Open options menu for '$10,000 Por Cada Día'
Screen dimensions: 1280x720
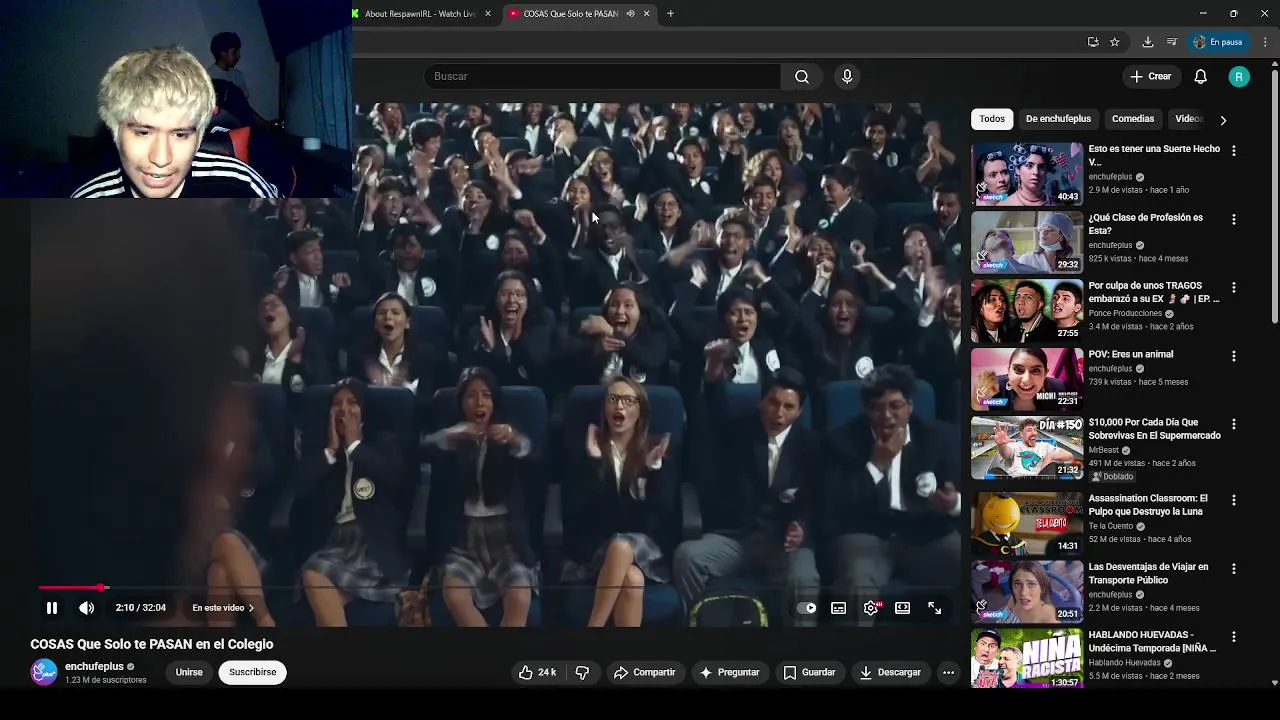pos(1234,424)
